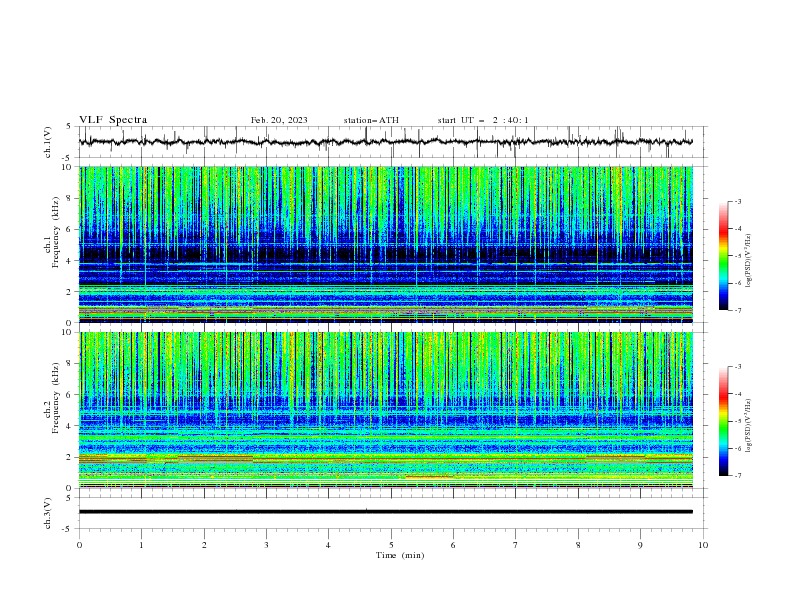Select the "Feb. 20, 2023" date text
The width and height of the screenshot is (792, 612).
279,120
